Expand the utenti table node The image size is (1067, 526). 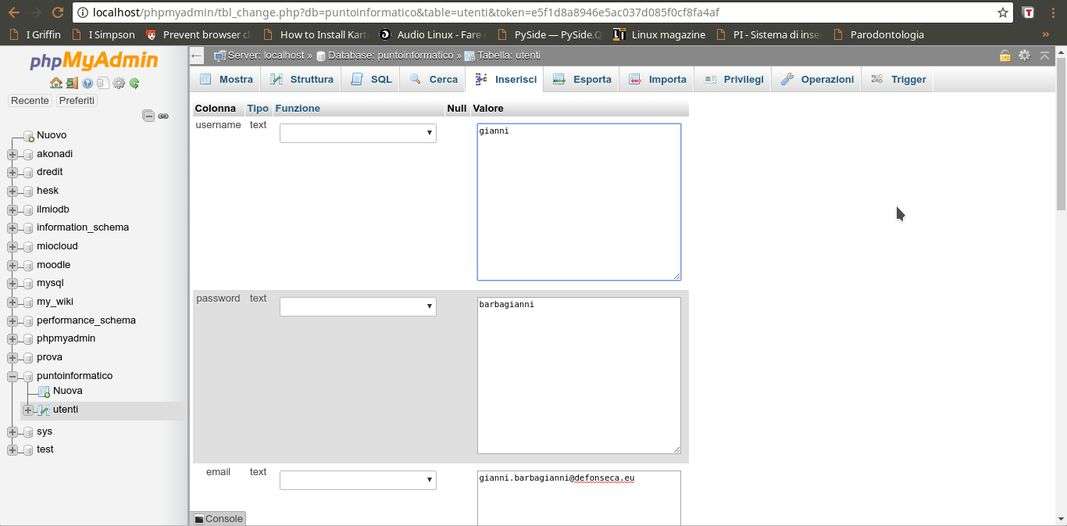tap(28, 410)
